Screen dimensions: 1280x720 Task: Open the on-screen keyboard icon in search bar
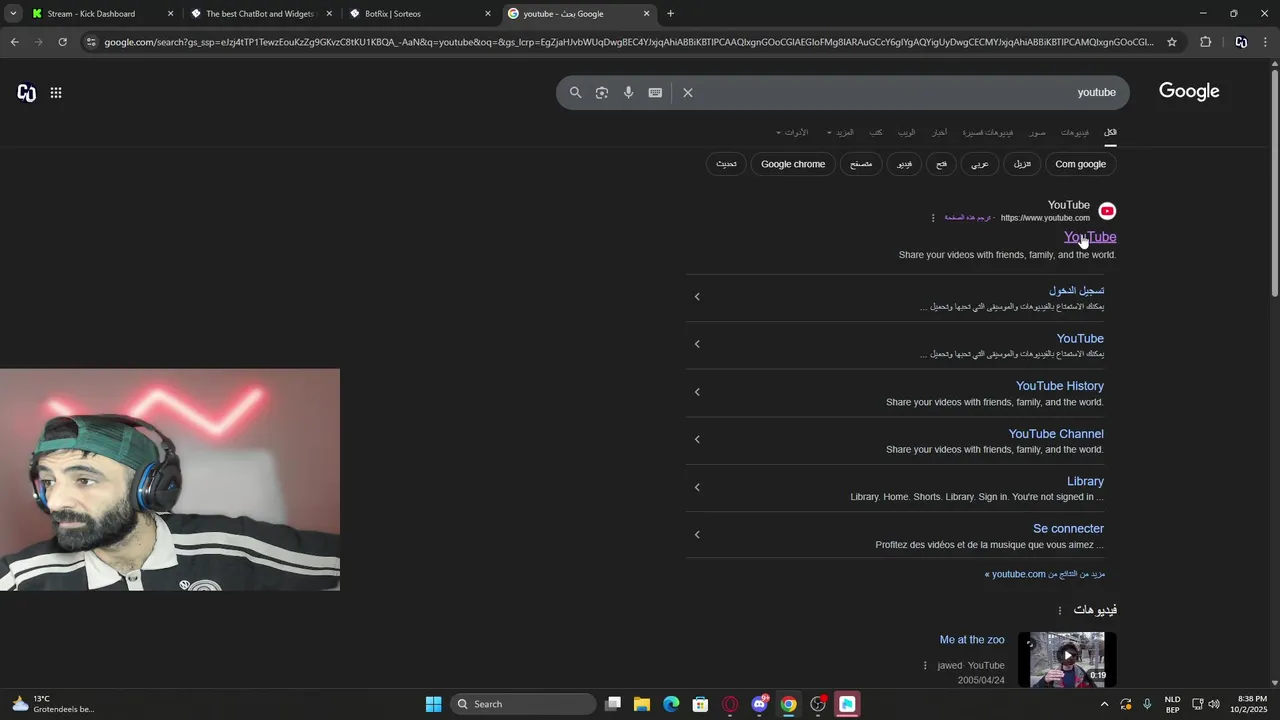[655, 92]
